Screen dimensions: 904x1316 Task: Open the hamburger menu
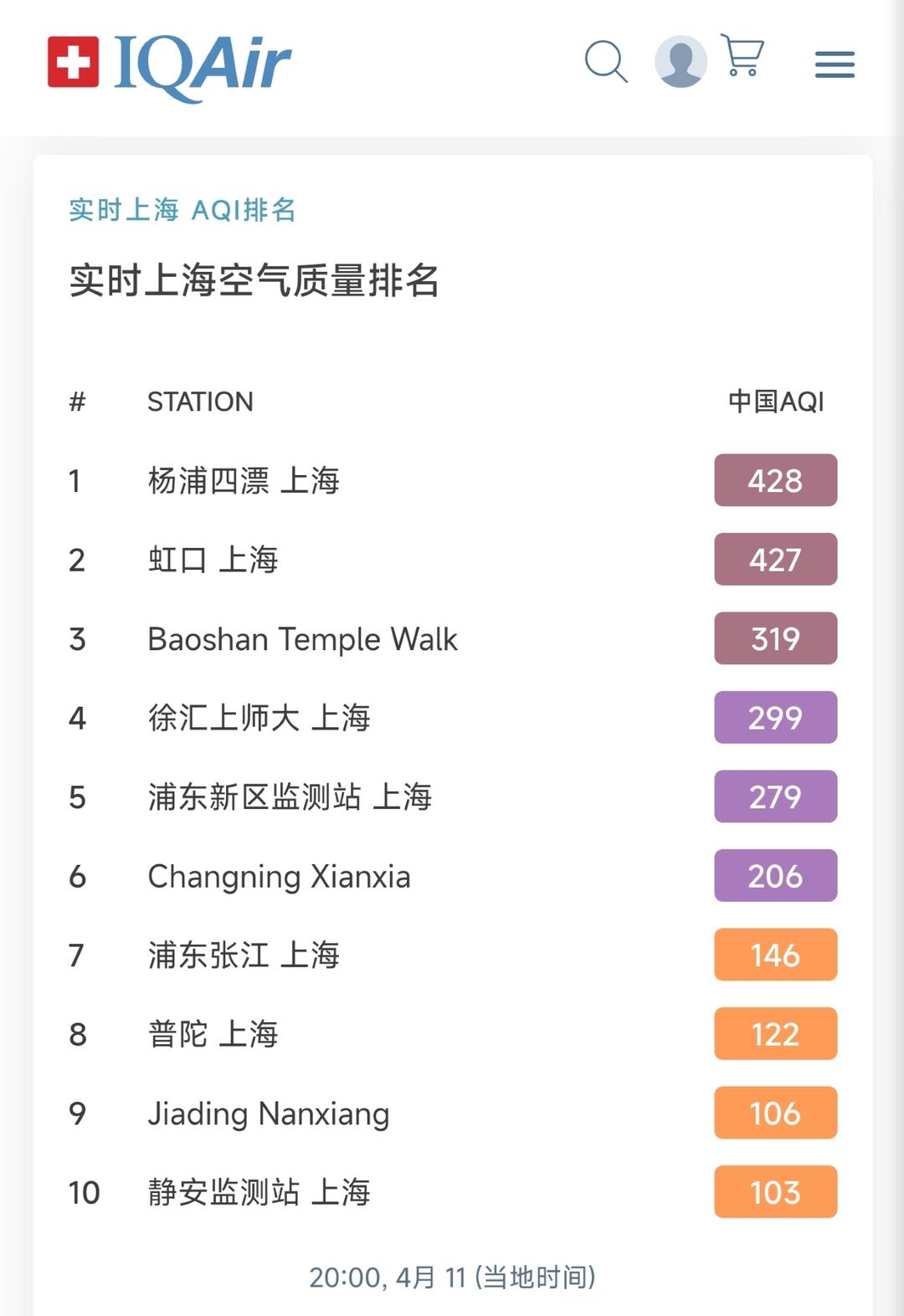(835, 64)
